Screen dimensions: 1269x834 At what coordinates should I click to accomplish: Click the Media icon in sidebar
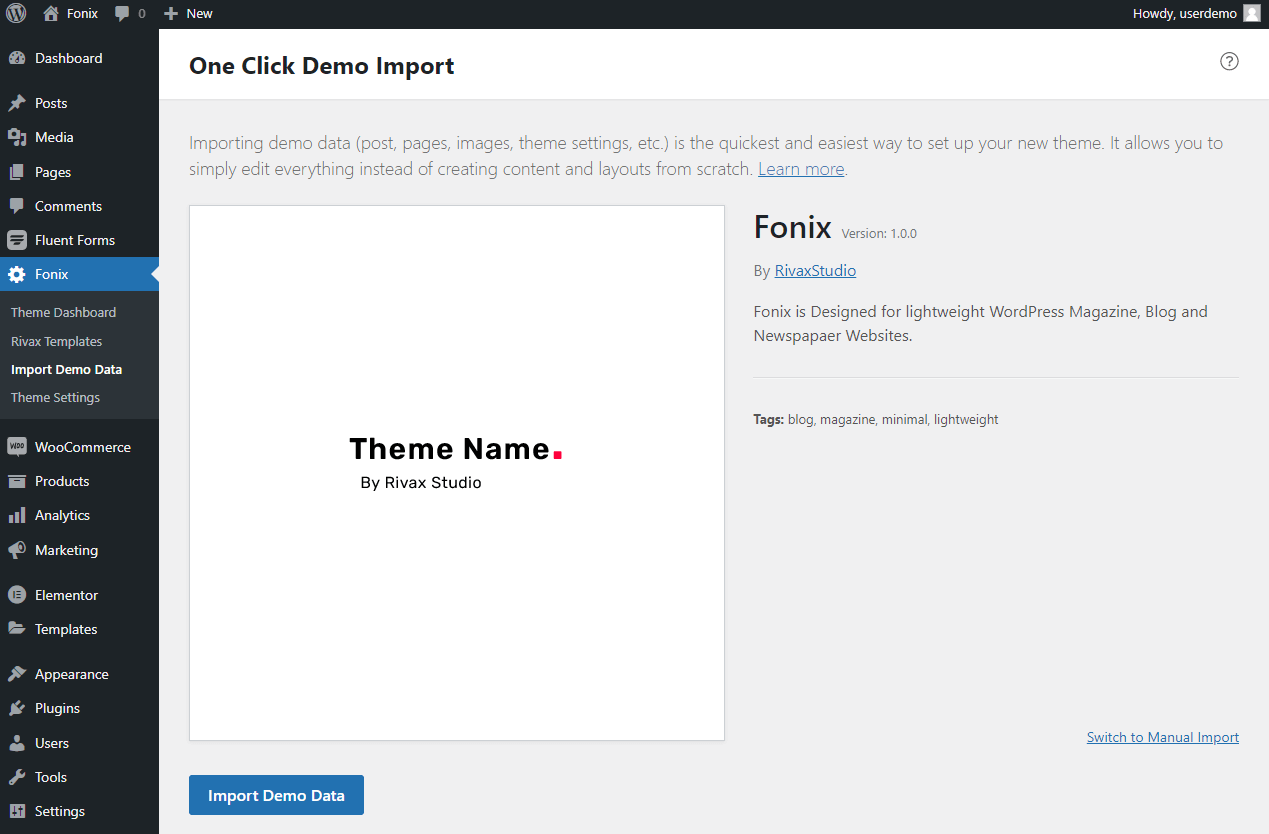click(x=17, y=137)
